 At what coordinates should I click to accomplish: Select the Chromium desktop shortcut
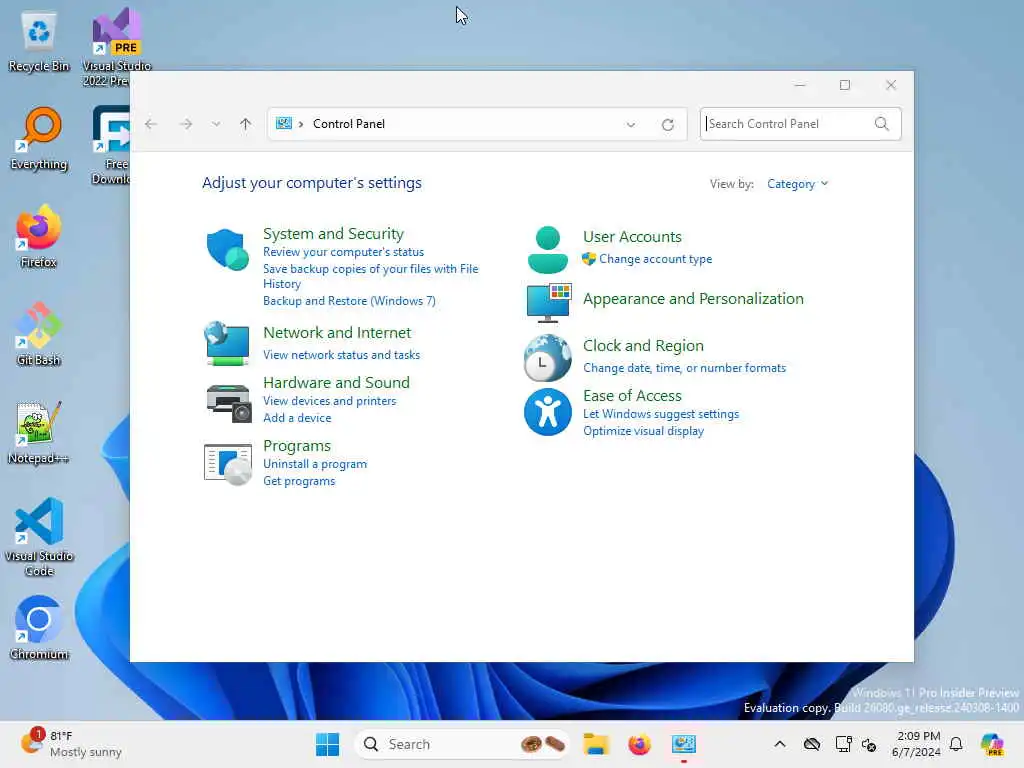point(39,628)
